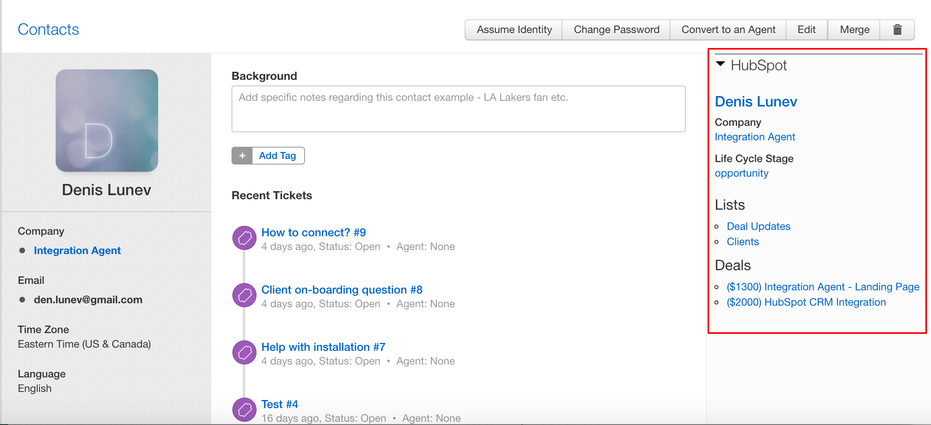Image resolution: width=931 pixels, height=425 pixels.
Task: Click the plus icon on Add Tag
Action: pos(242,156)
